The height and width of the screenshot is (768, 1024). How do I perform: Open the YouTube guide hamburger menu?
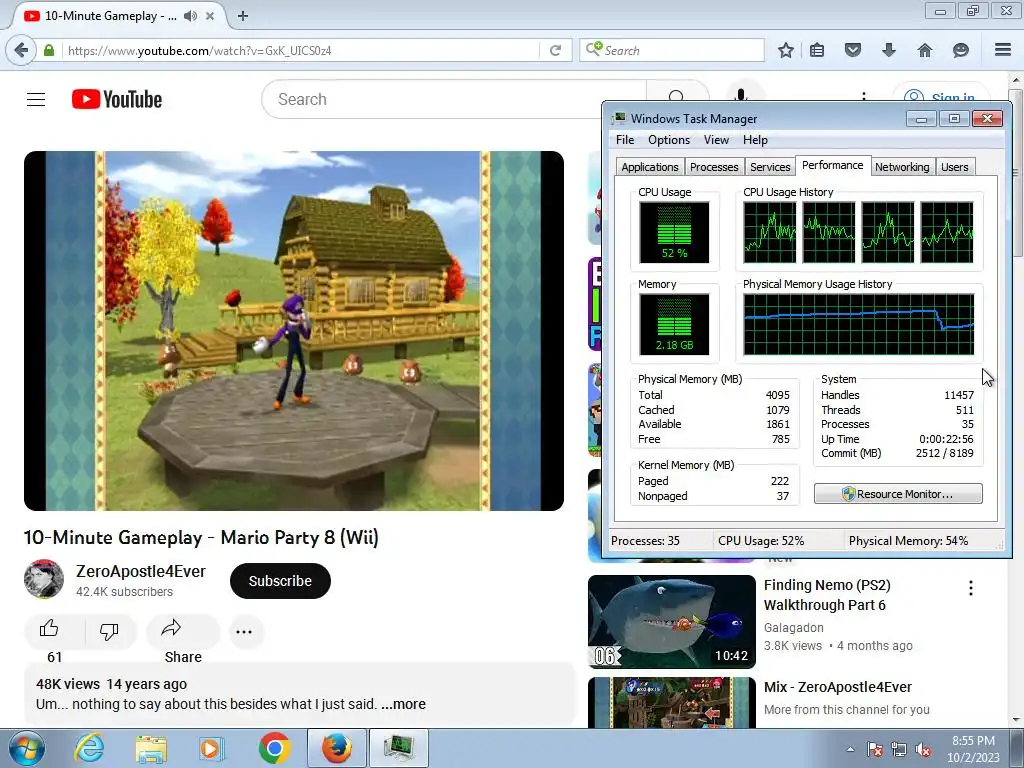pyautogui.click(x=36, y=99)
